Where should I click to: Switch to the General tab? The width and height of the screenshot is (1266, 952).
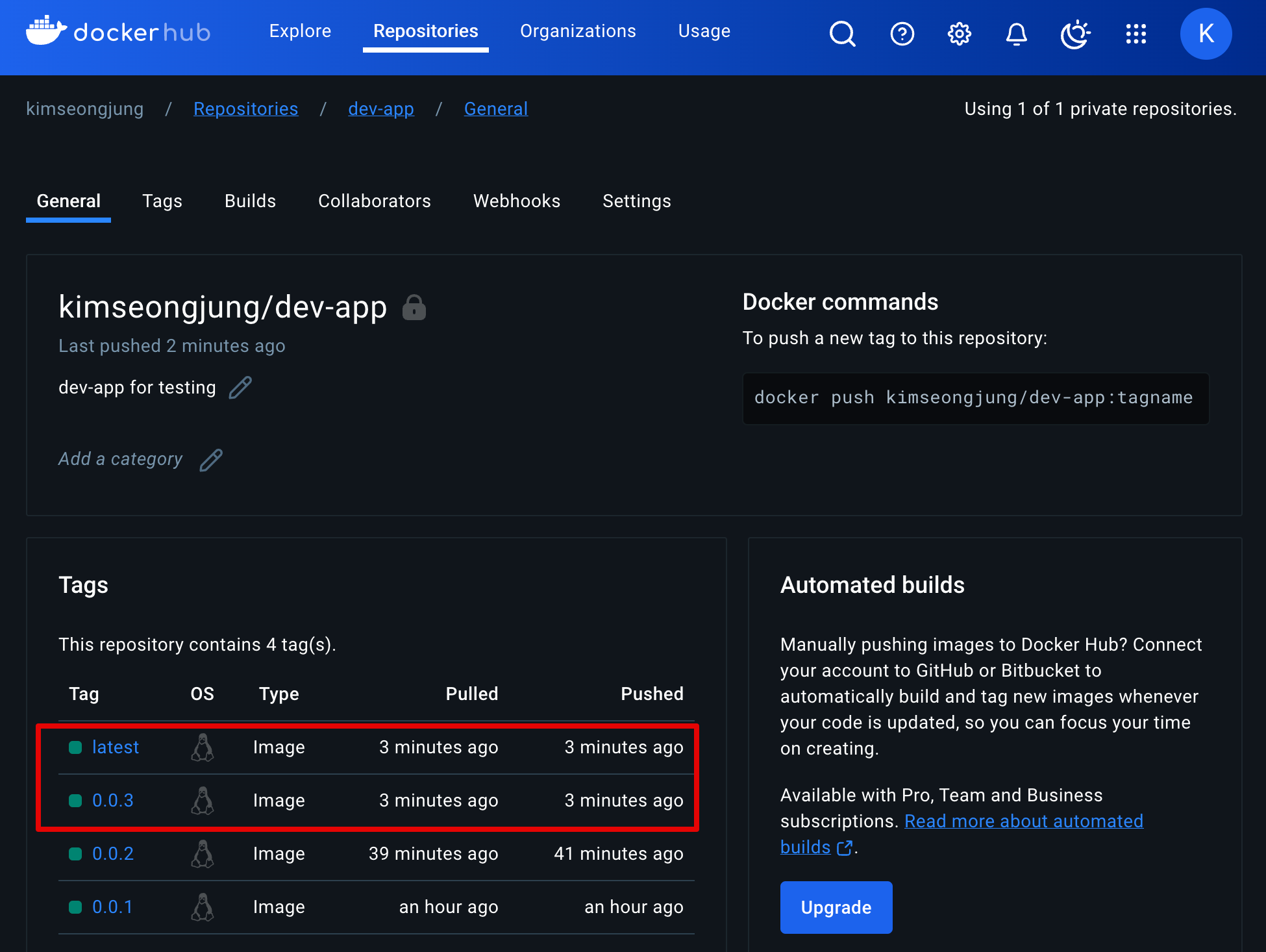pyautogui.click(x=69, y=201)
